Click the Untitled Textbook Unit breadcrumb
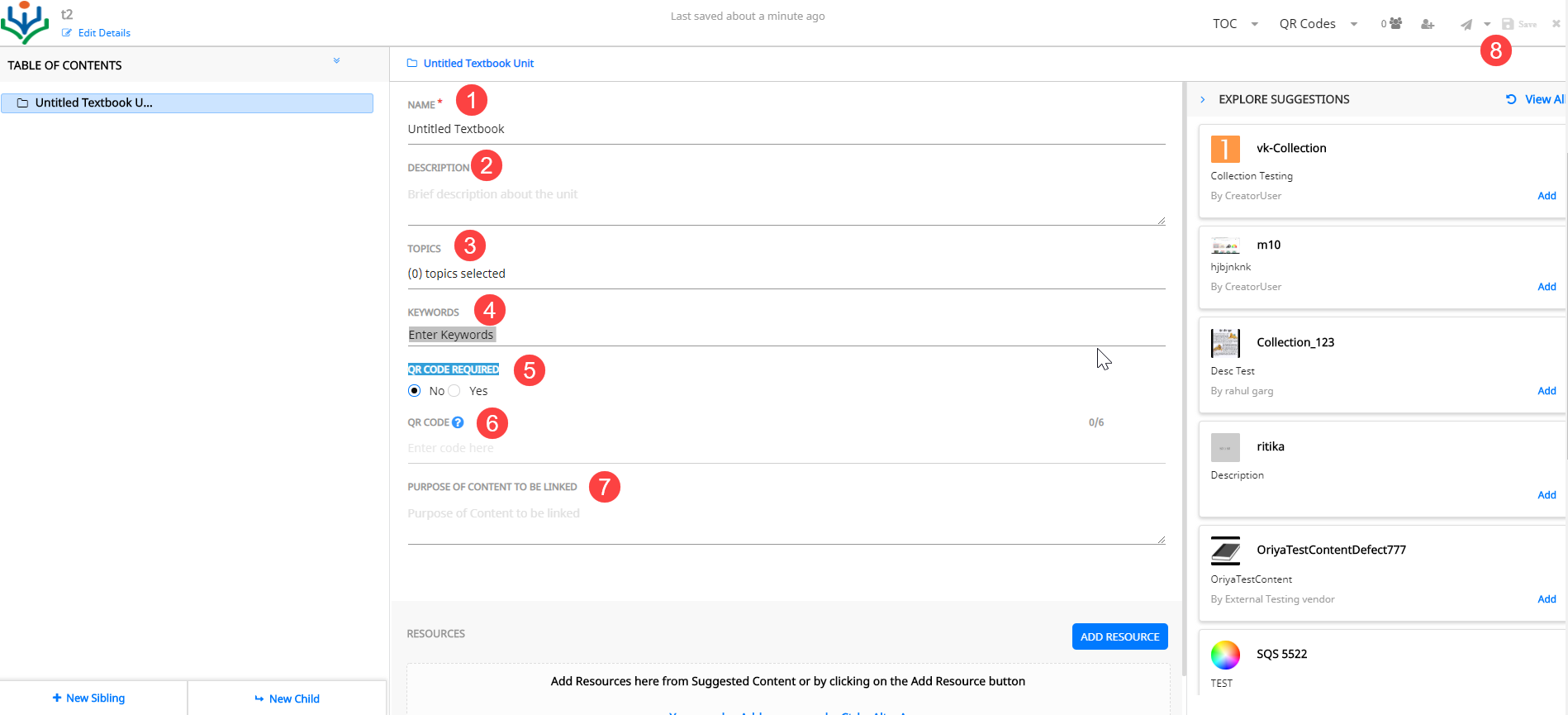Screen dimensions: 1568x715 tap(478, 64)
